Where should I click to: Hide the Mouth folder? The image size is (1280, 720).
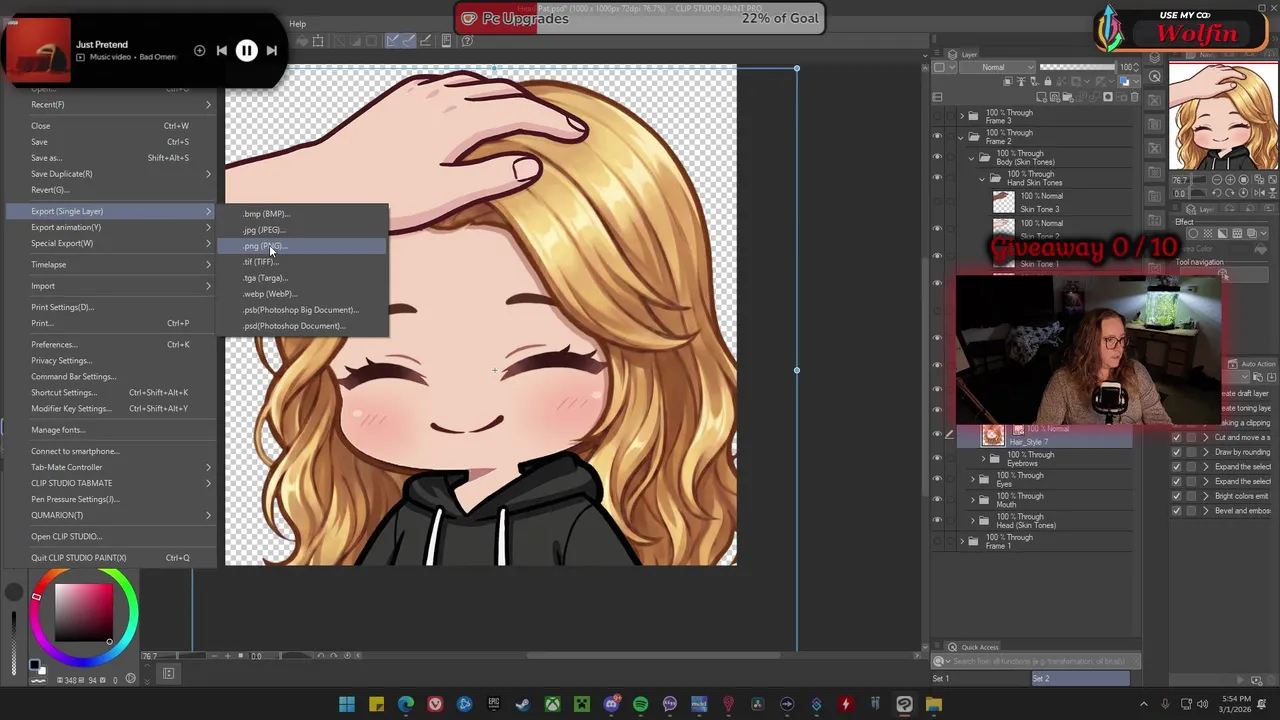click(937, 501)
